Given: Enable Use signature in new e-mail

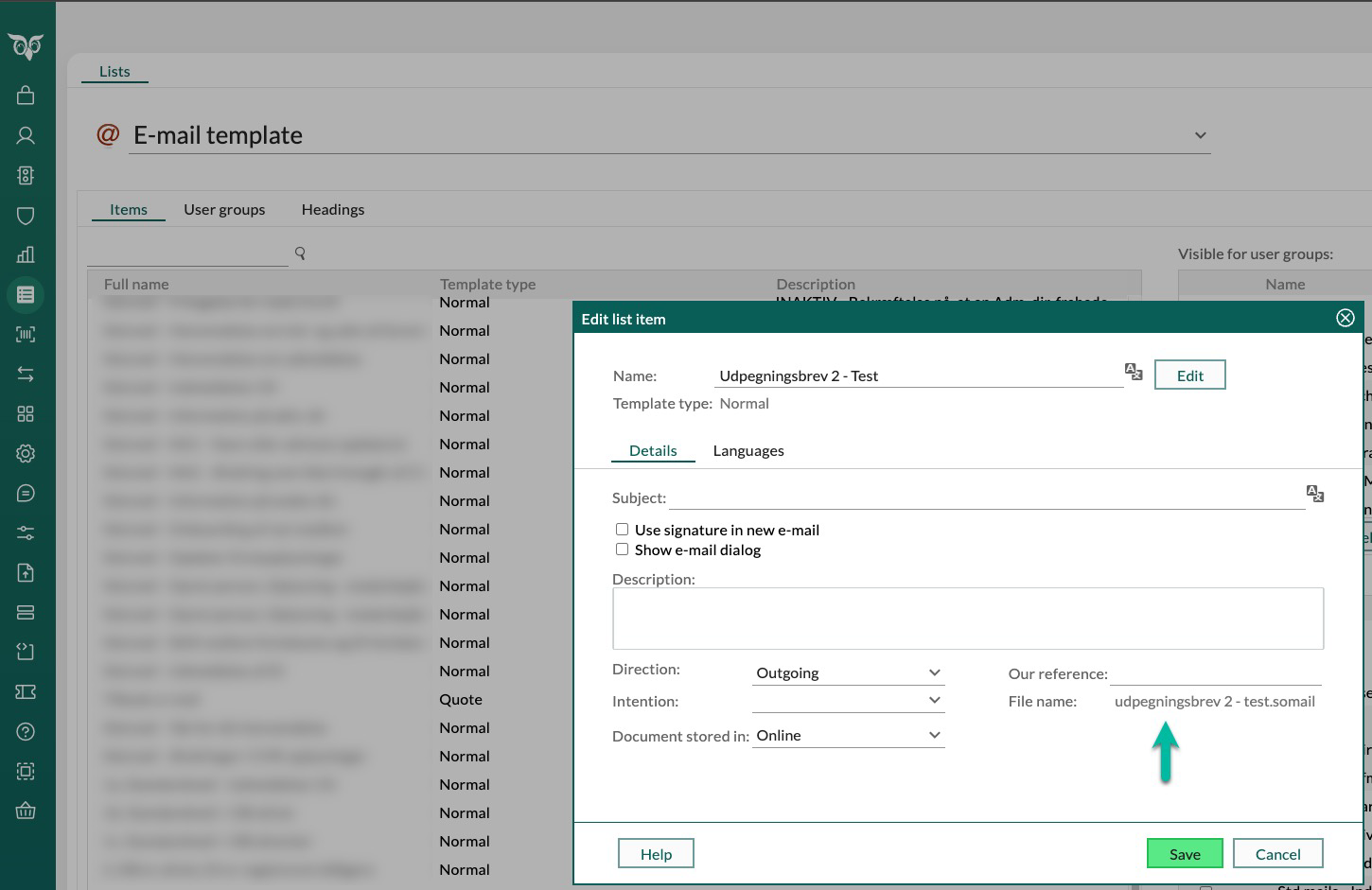Looking at the screenshot, I should (x=622, y=530).
